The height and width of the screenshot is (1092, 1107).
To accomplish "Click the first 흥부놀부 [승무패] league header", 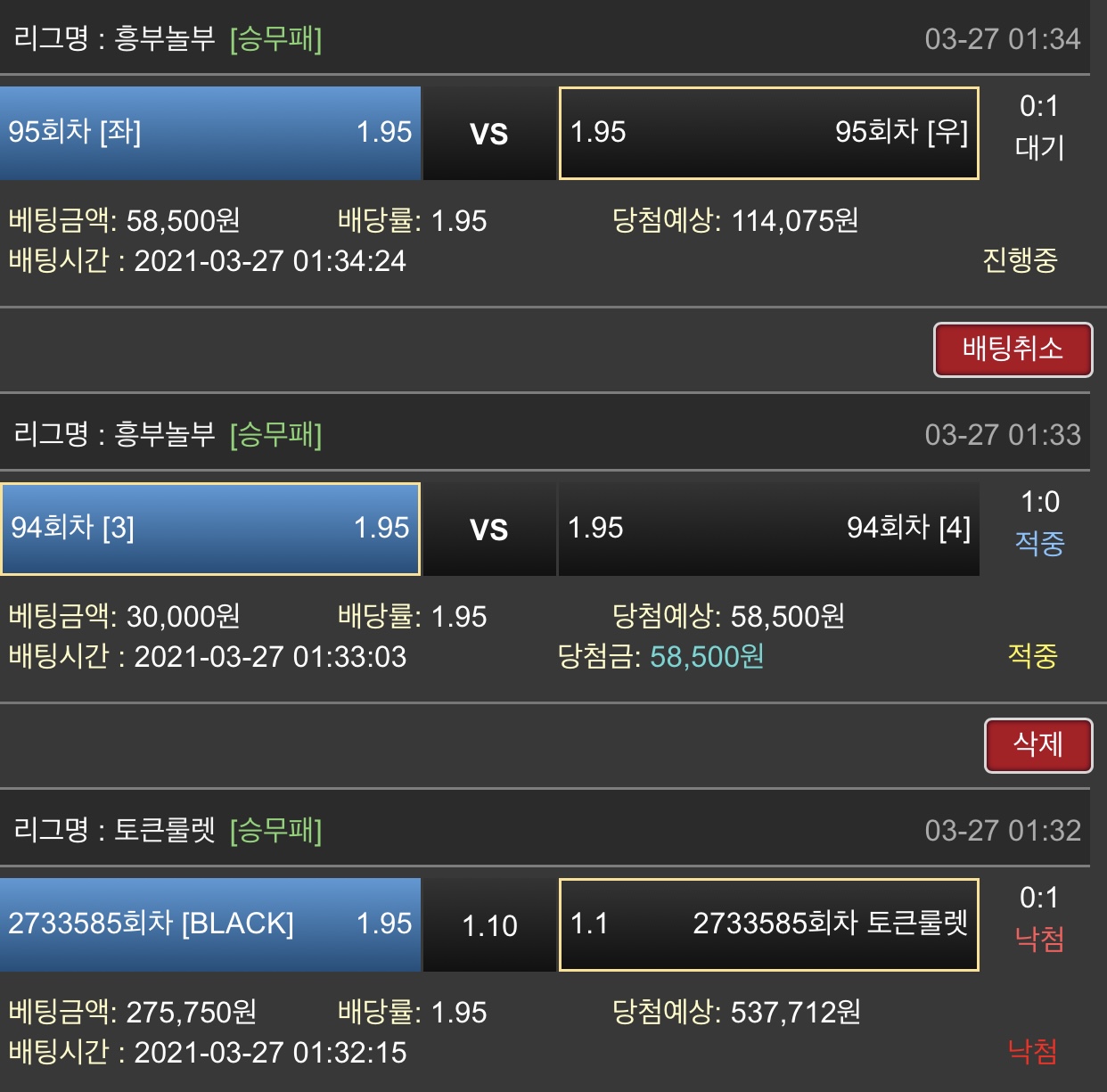I will (x=168, y=39).
